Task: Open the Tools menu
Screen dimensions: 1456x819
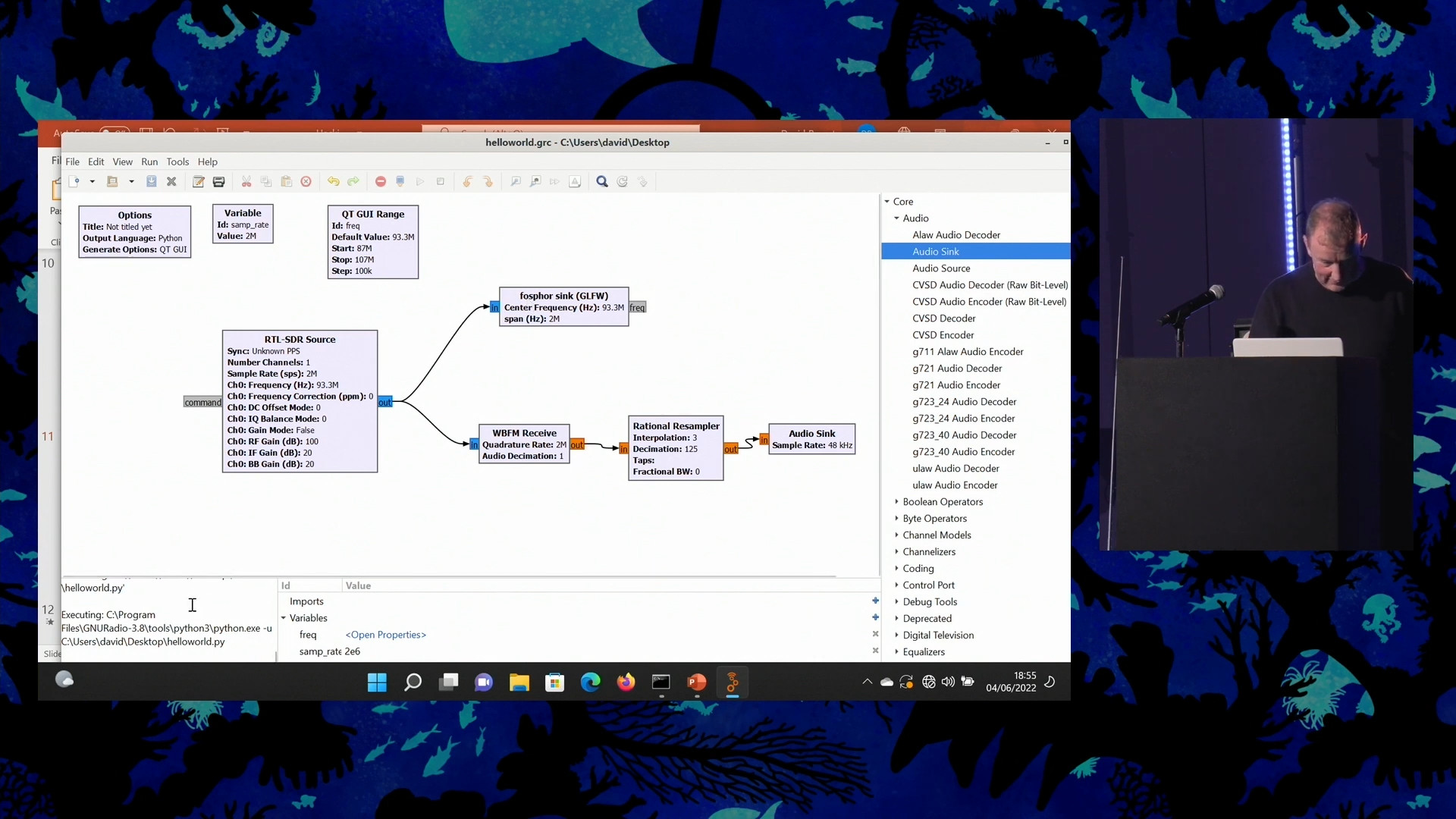Action: (177, 162)
